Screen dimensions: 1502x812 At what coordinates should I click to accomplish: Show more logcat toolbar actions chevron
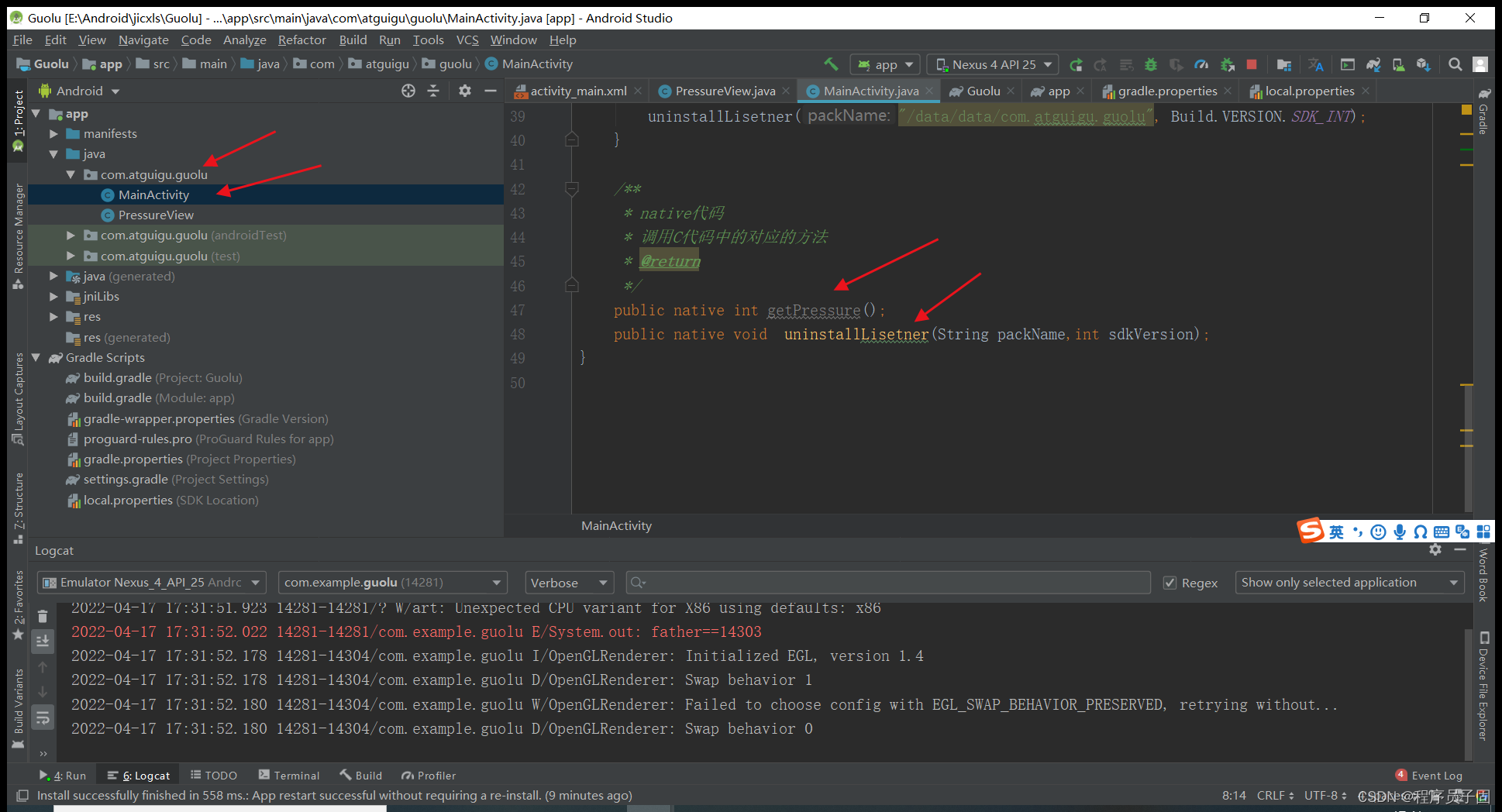click(43, 753)
